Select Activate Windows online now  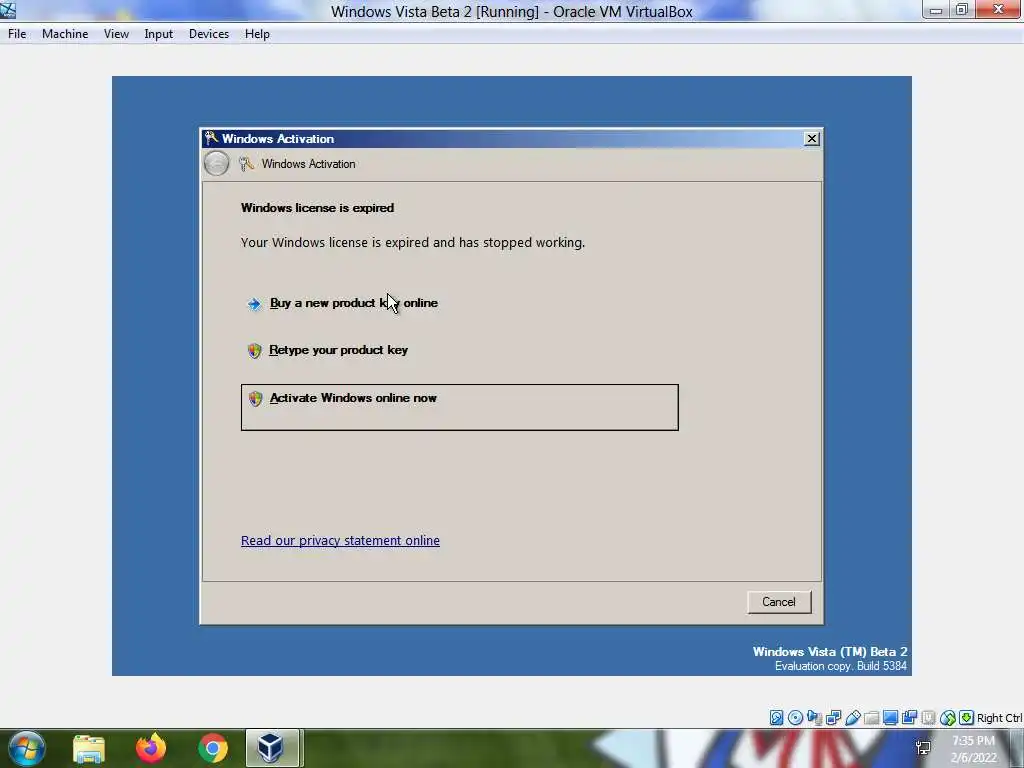click(x=460, y=408)
